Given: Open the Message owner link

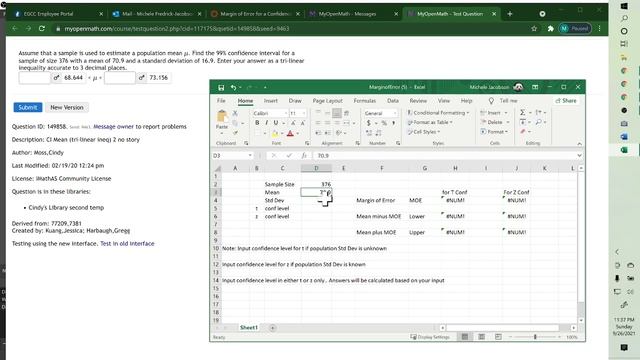Looking at the screenshot, I should coord(113,127).
